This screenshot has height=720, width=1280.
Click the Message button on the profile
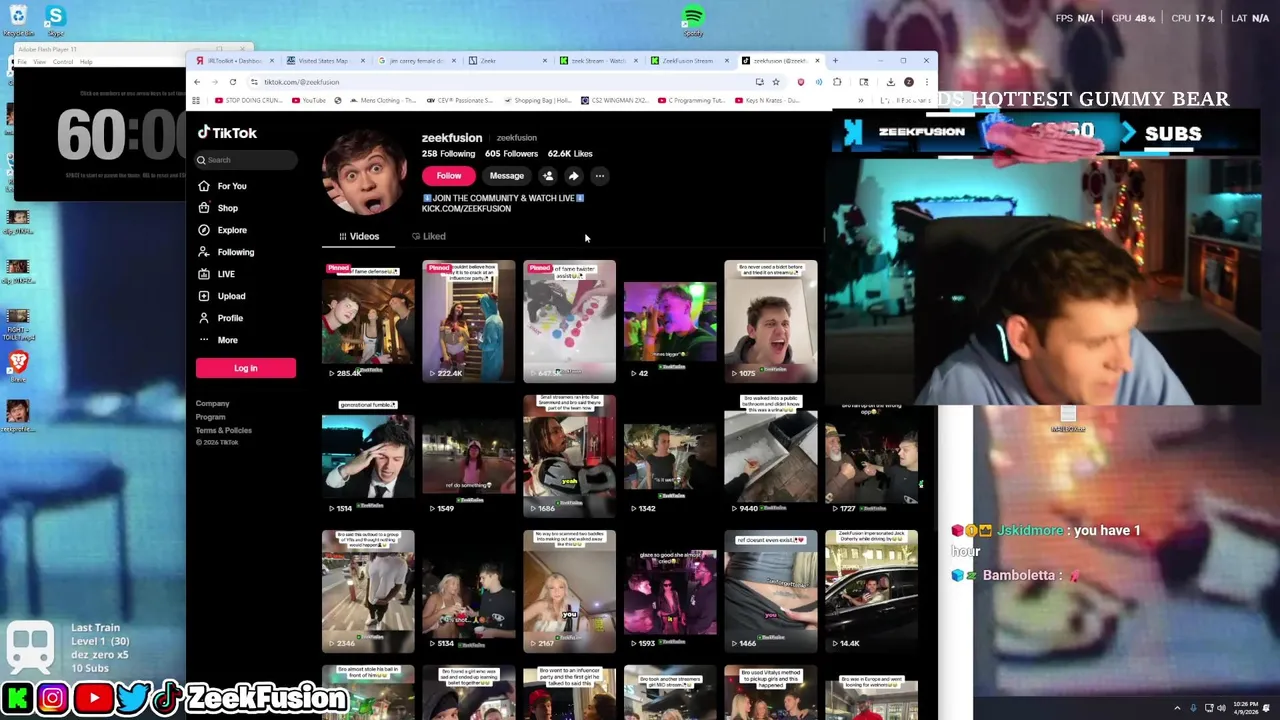(x=507, y=176)
